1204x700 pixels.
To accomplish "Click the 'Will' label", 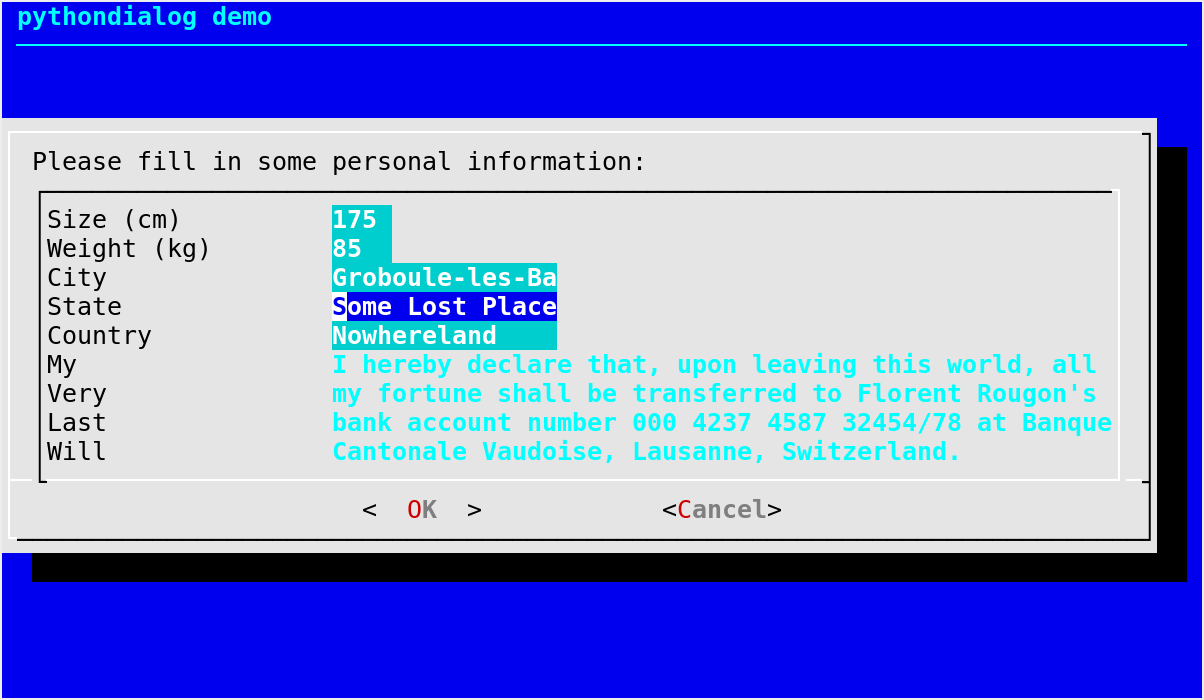I will (77, 451).
